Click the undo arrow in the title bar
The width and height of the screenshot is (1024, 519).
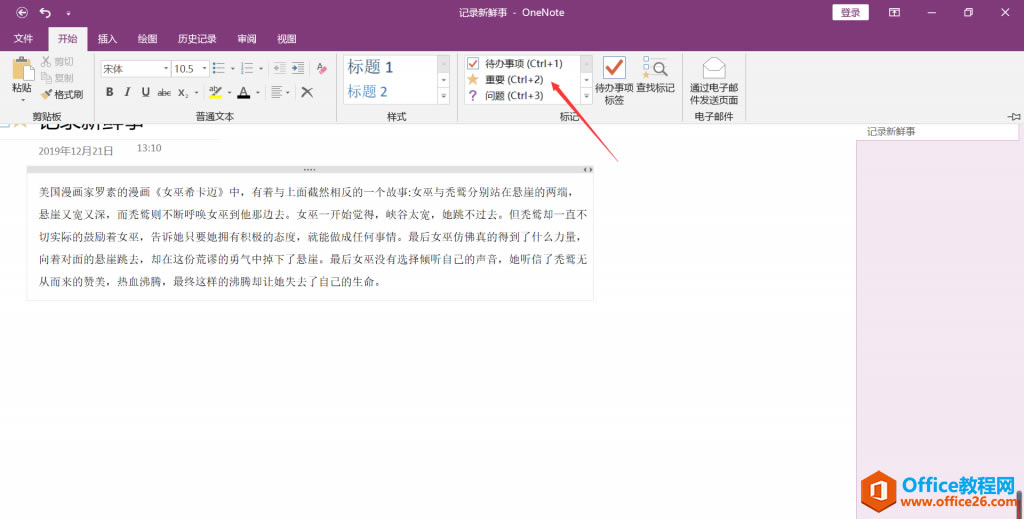(x=45, y=12)
